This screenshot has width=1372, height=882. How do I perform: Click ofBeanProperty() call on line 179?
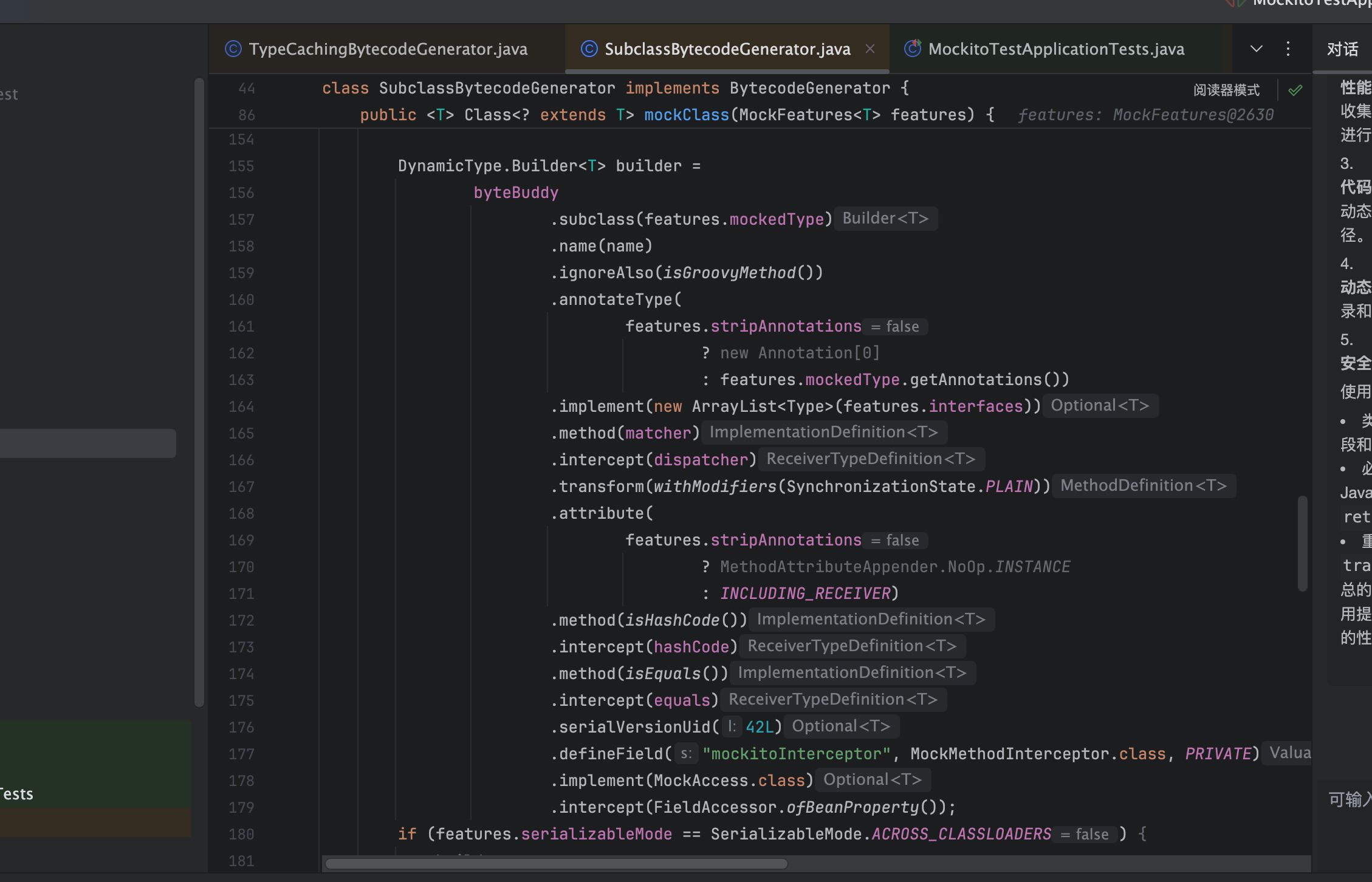[x=862, y=807]
